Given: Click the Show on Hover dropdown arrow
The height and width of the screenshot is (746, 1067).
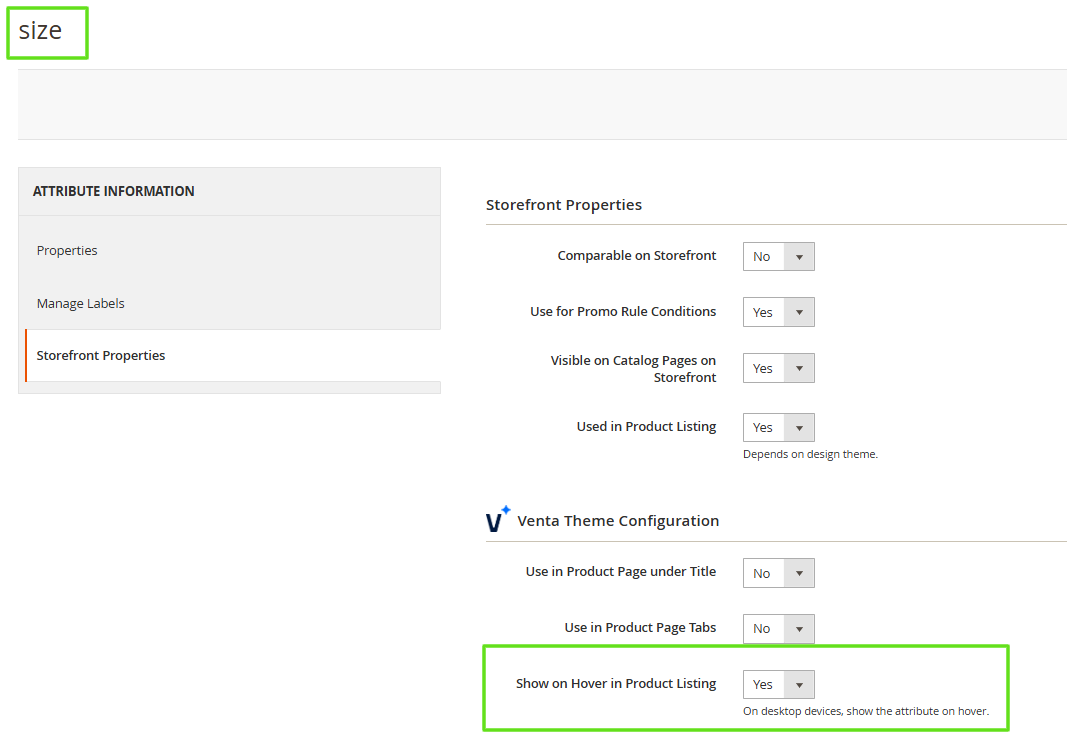Looking at the screenshot, I should (x=799, y=684).
